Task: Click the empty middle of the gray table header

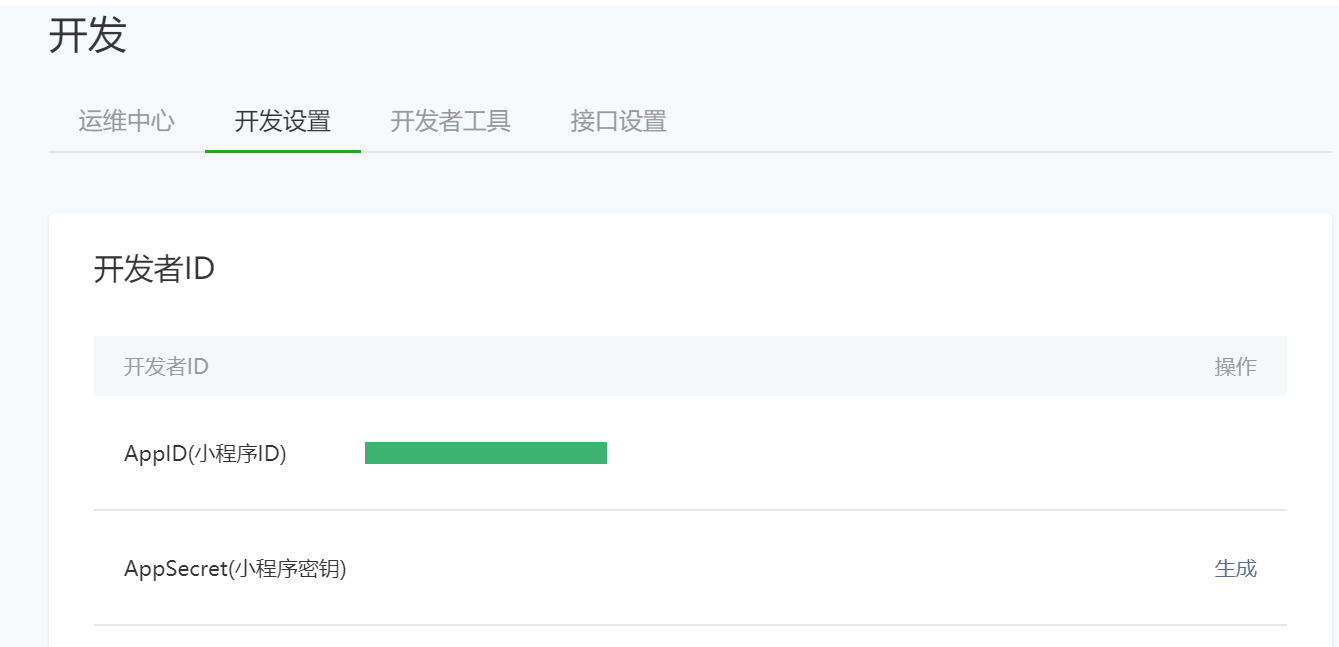Action: tap(690, 366)
